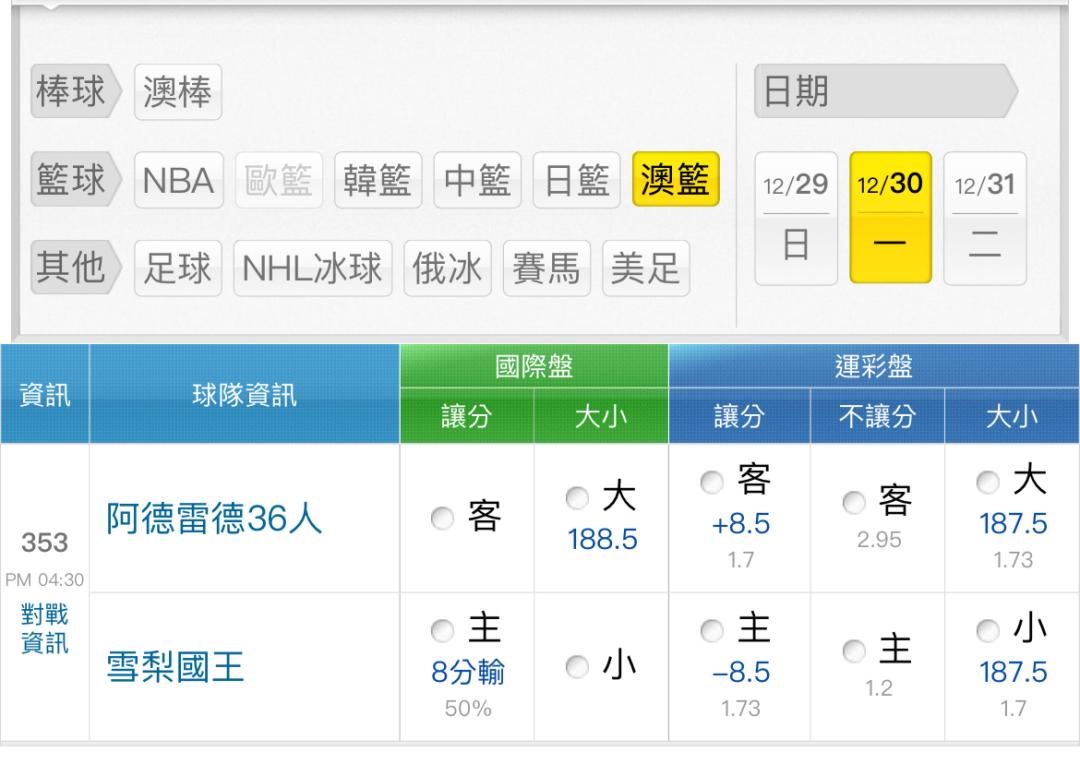Click the 運彩盤 大小 sub-header
This screenshot has width=1080, height=764.
click(x=1012, y=416)
